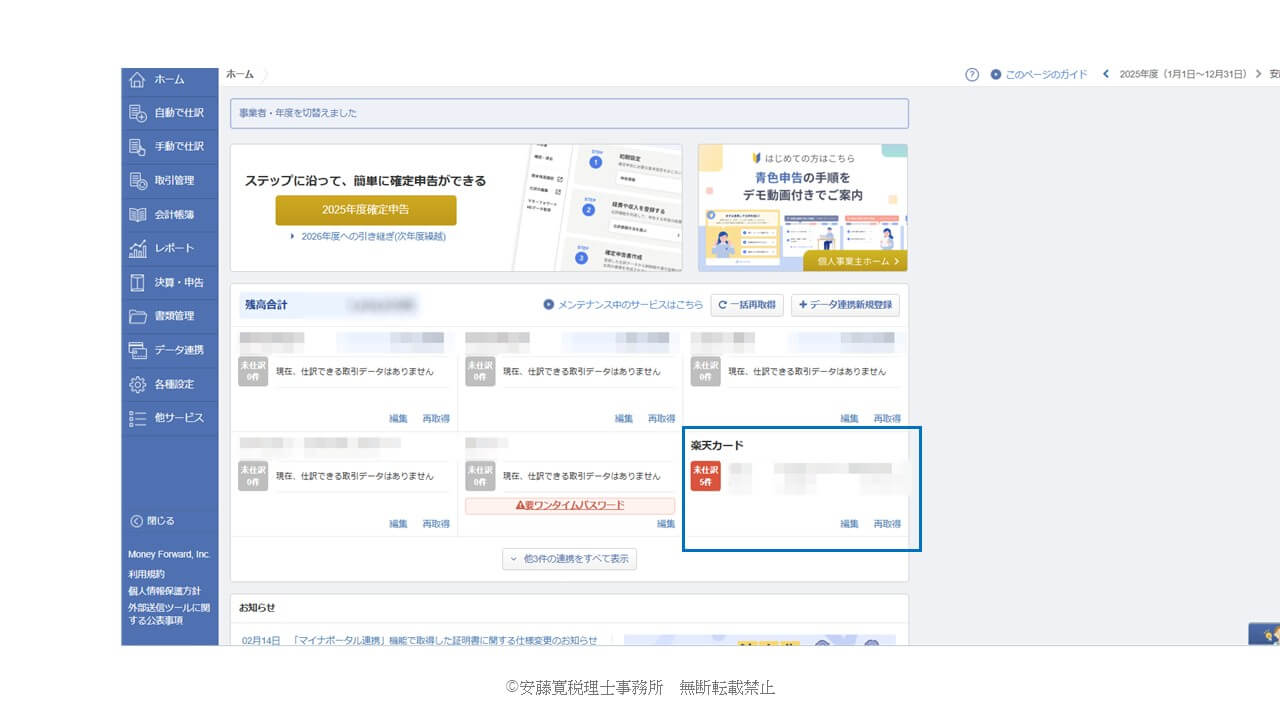Expand 他3件の連携をすべて表示
1280x720 pixels.
(569, 559)
